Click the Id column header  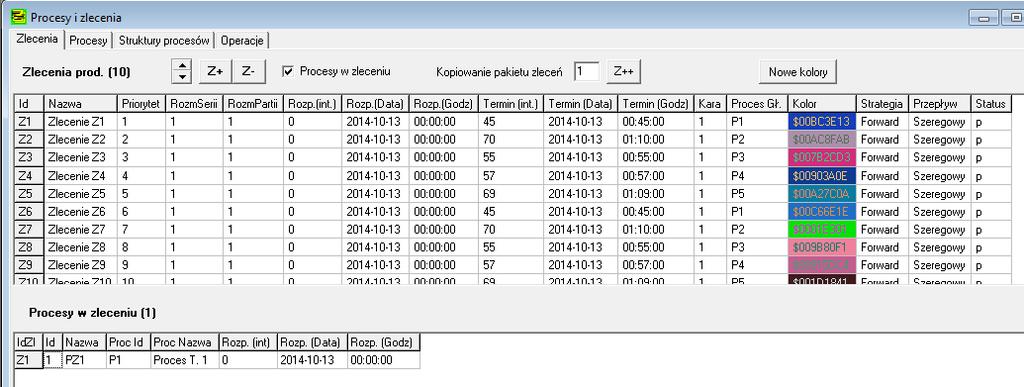click(x=29, y=104)
